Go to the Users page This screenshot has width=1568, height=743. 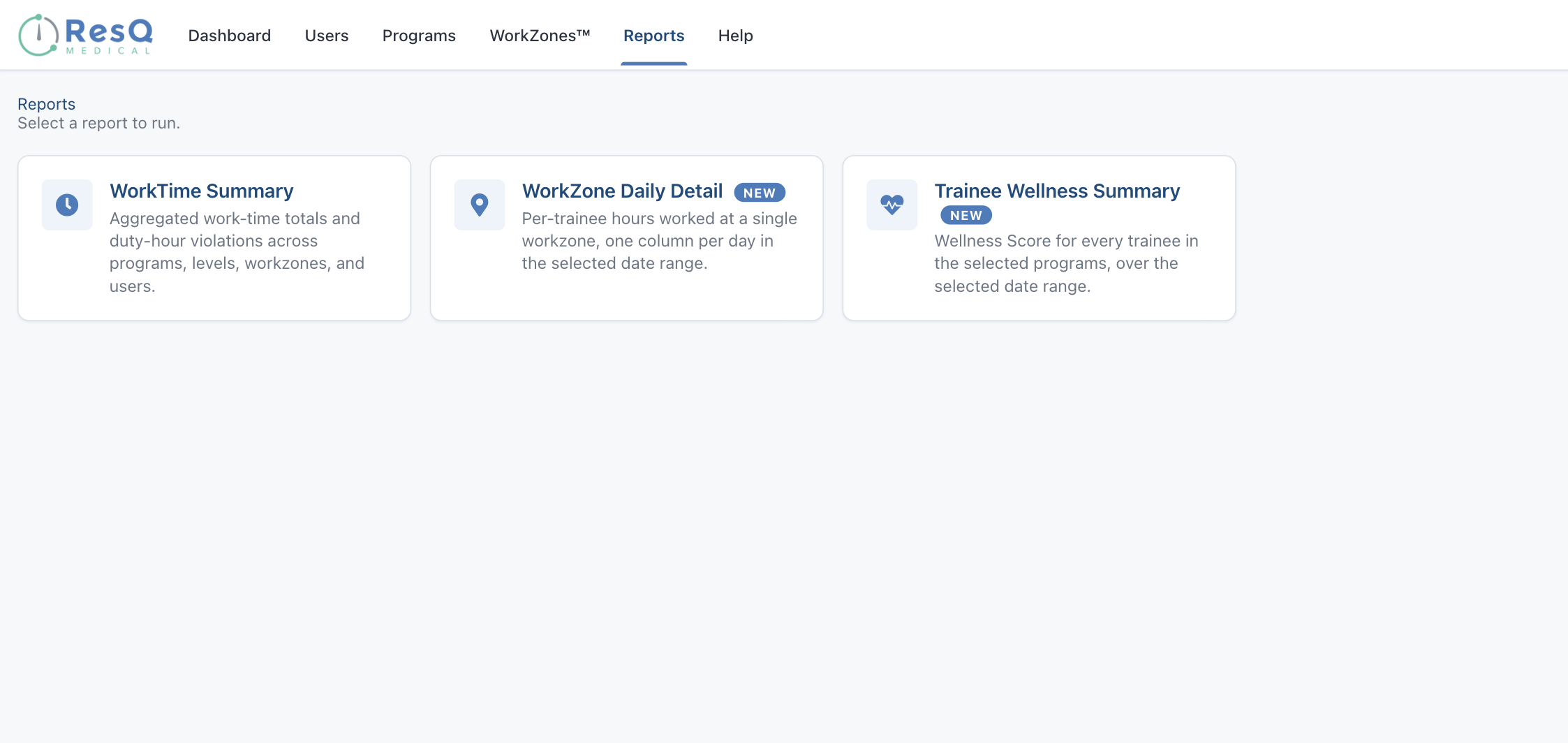tap(327, 36)
